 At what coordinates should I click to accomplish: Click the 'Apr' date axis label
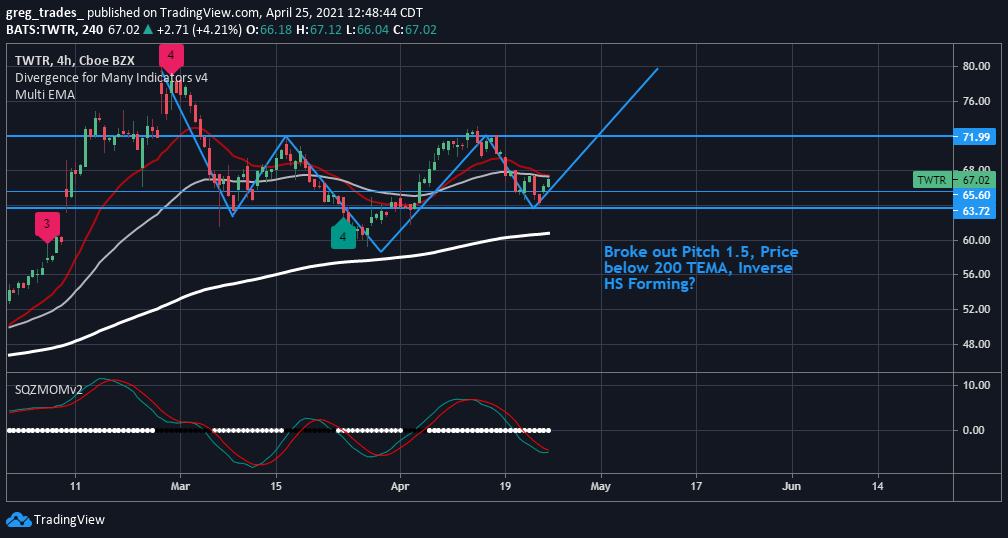[x=400, y=487]
